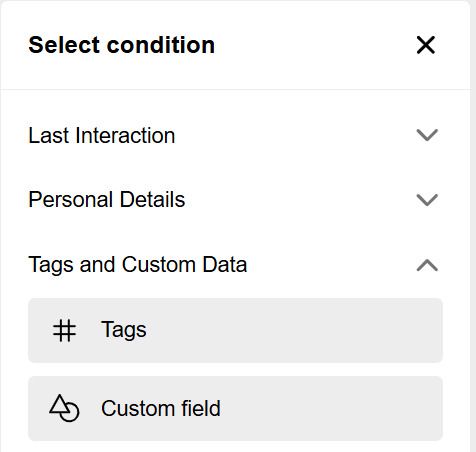Close the Select condition panel
Screen dimensions: 476x452
(426, 45)
